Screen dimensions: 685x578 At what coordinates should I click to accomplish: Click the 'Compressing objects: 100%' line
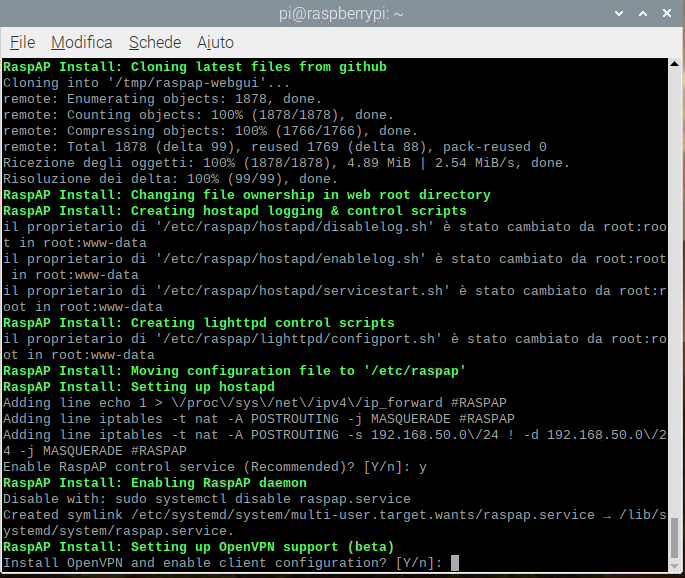(211, 131)
